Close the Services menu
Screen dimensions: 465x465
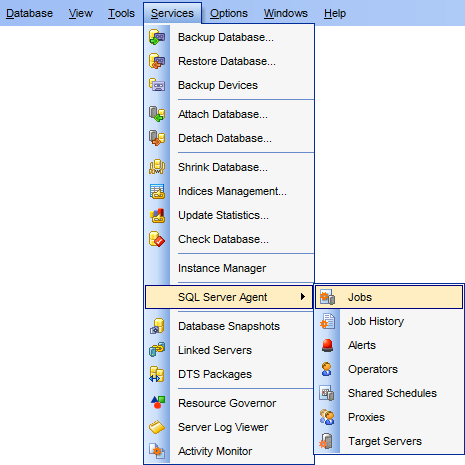[x=172, y=13]
